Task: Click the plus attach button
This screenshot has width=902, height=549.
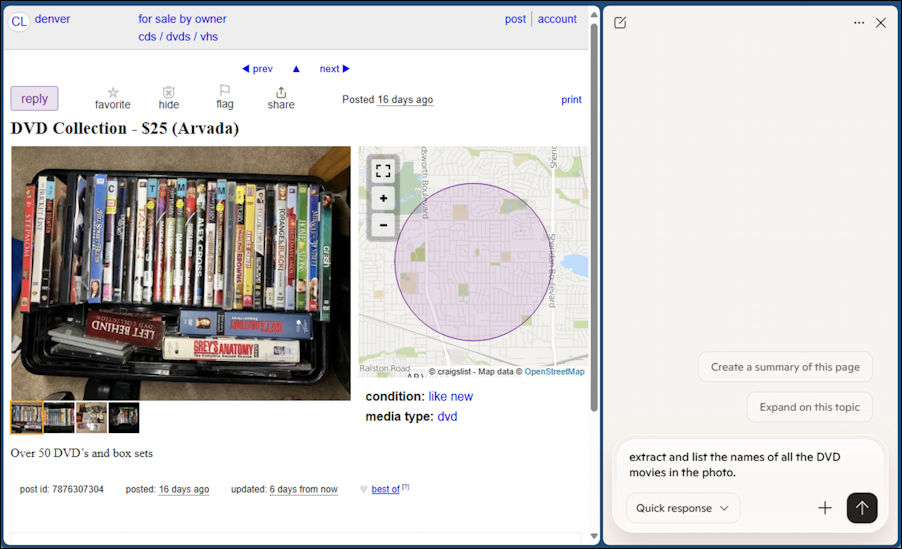Action: (825, 508)
